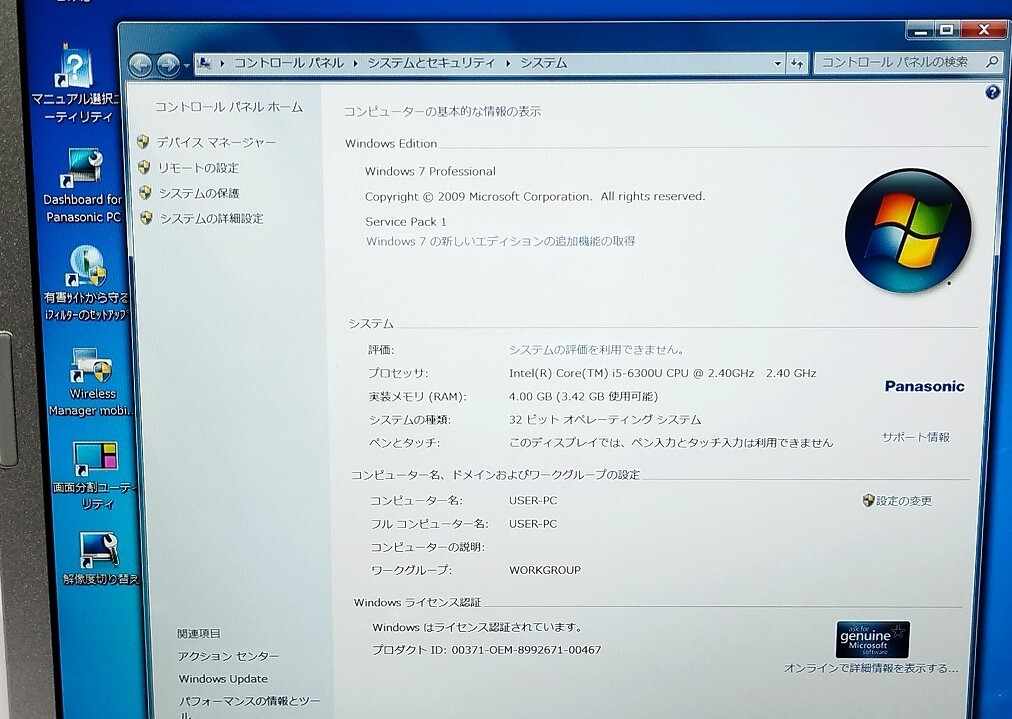
Task: Click the Intel Core i5-6300U processor value
Action: click(x=662, y=373)
